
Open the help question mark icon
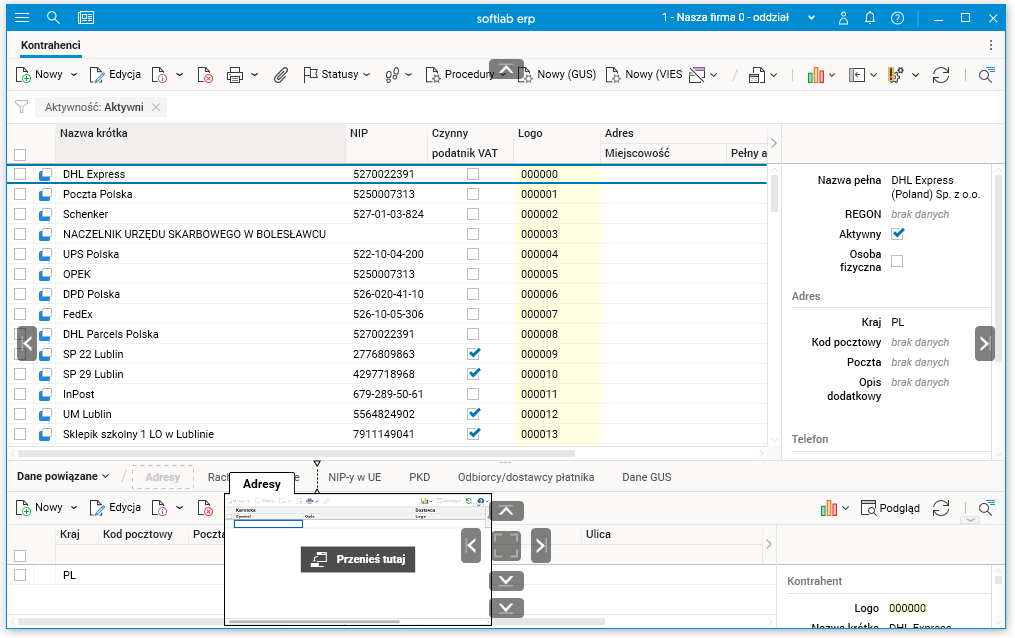pyautogui.click(x=897, y=18)
